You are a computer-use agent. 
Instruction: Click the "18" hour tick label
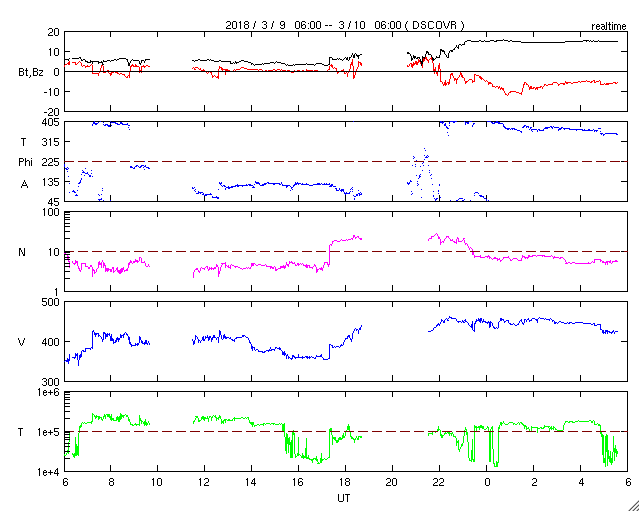(x=345, y=482)
